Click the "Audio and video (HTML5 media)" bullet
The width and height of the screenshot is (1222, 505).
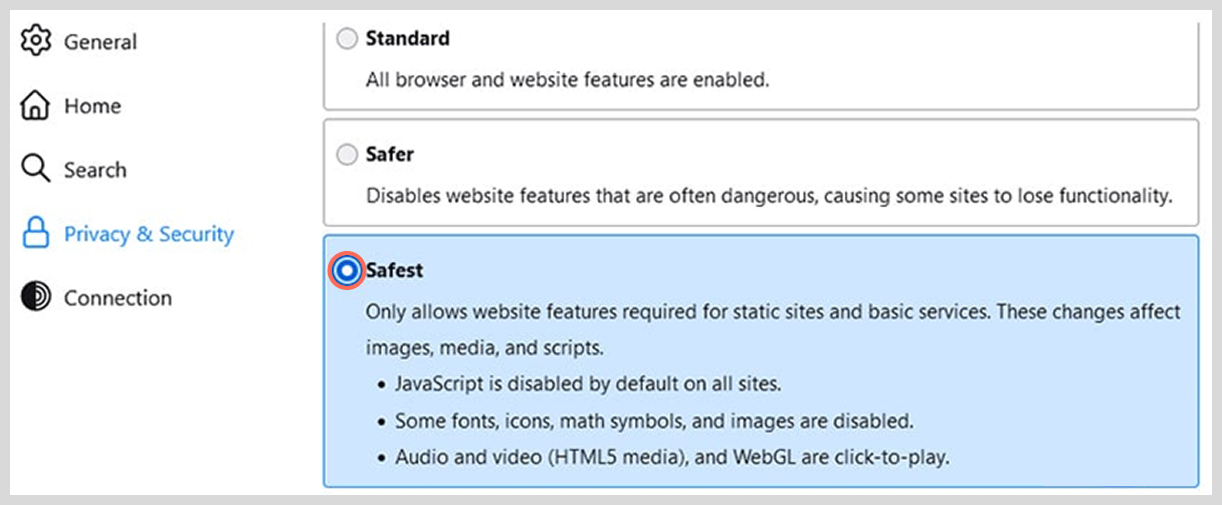(671, 458)
